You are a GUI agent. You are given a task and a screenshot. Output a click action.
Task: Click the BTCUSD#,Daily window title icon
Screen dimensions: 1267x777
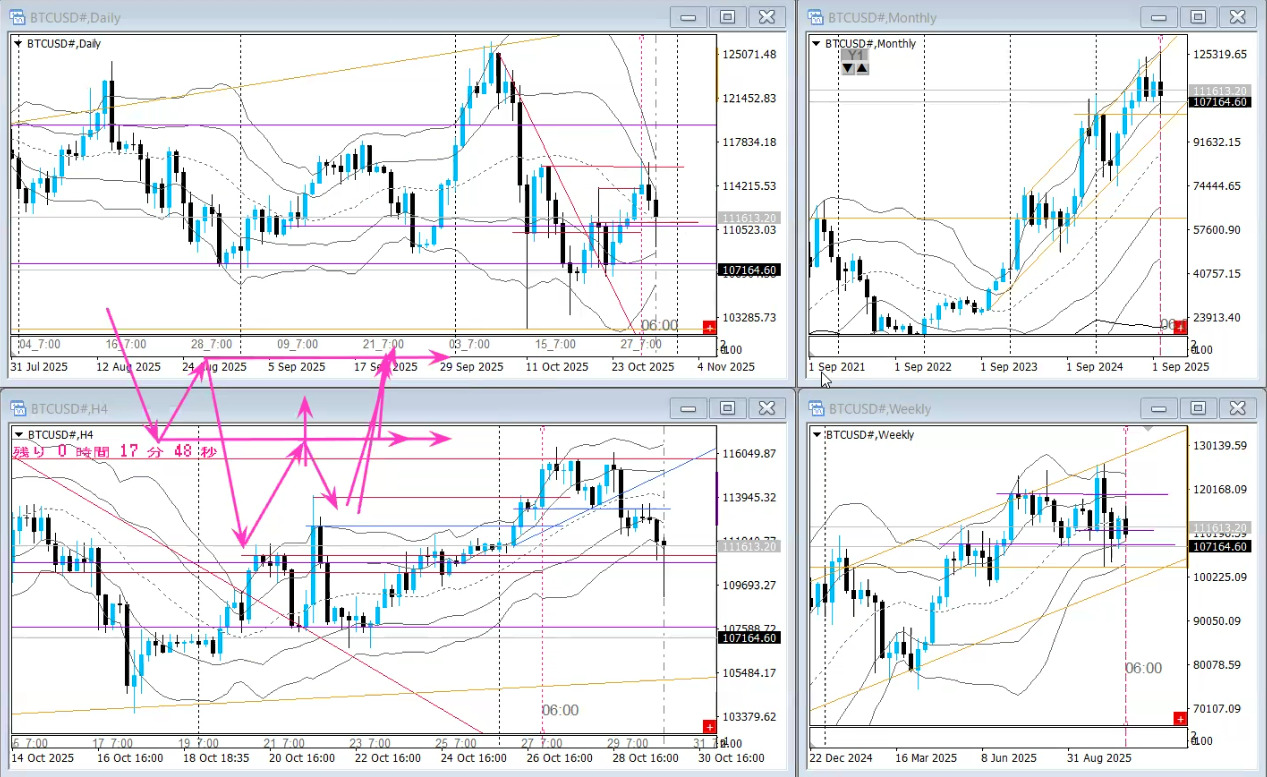click(x=19, y=17)
